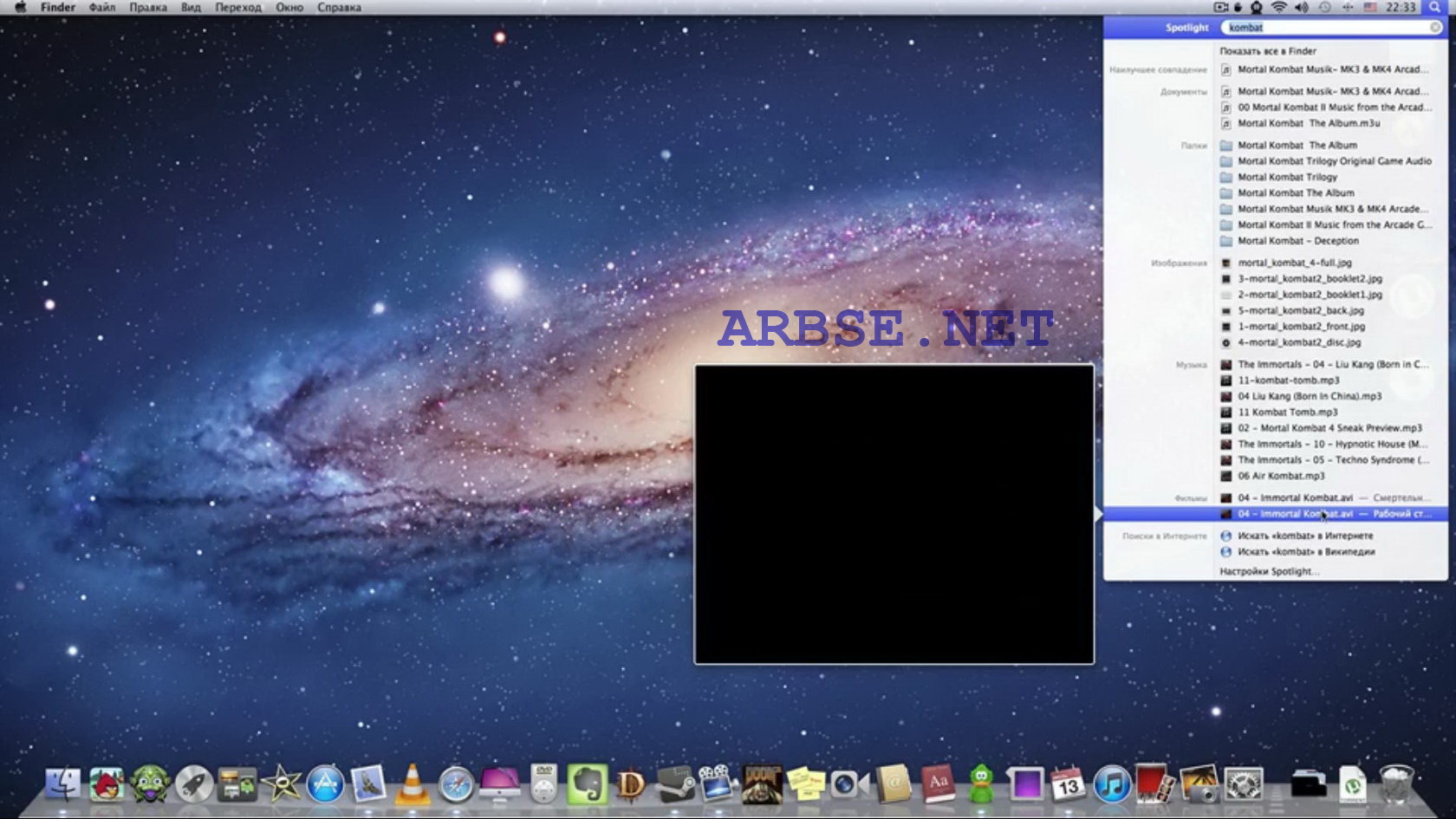1456x819 pixels.
Task: Select 02 - Mortal Kombat 4 Sneak Preview.mp3
Action: pos(1331,428)
